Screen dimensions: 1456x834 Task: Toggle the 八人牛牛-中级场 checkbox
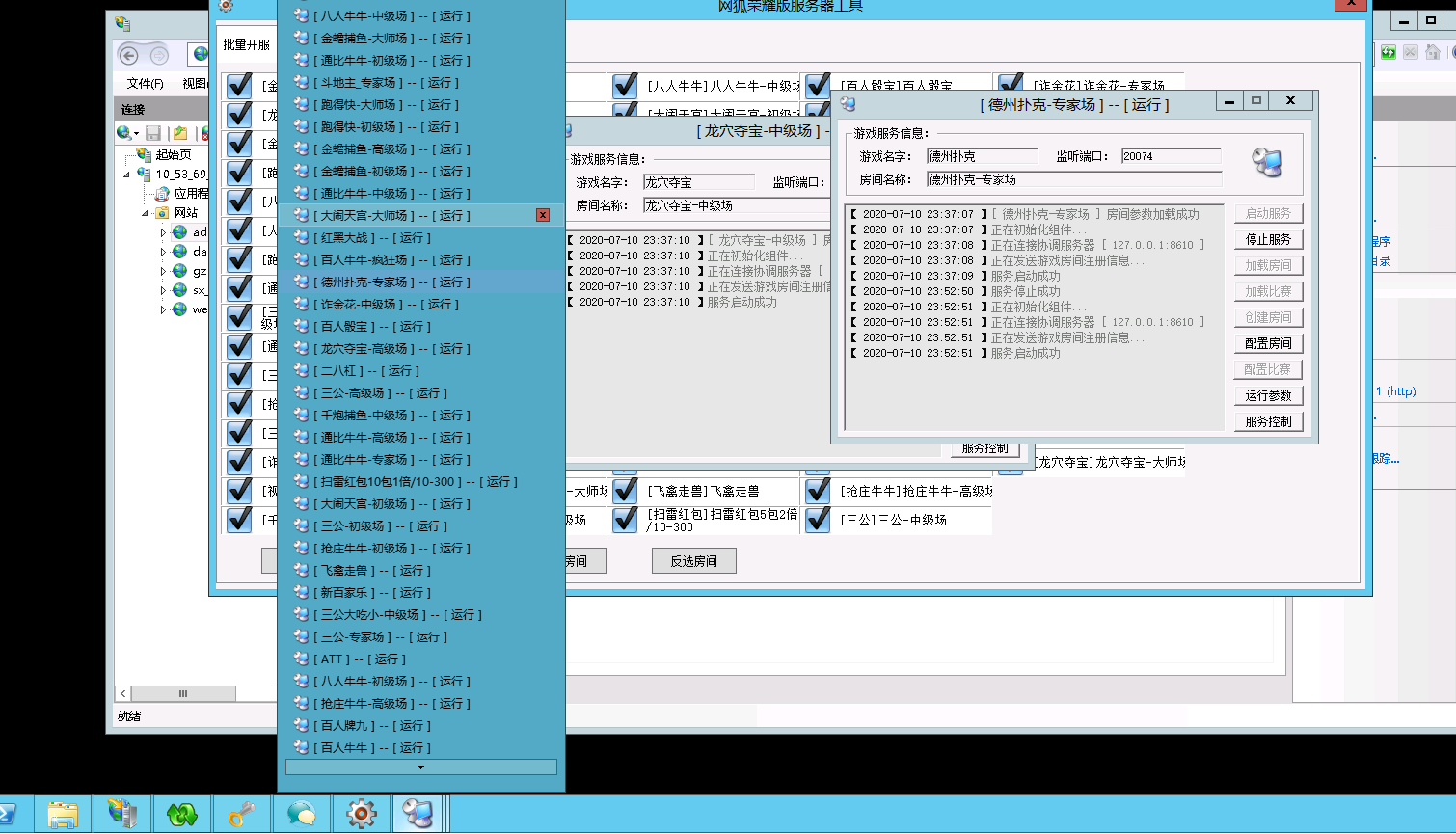click(x=625, y=86)
